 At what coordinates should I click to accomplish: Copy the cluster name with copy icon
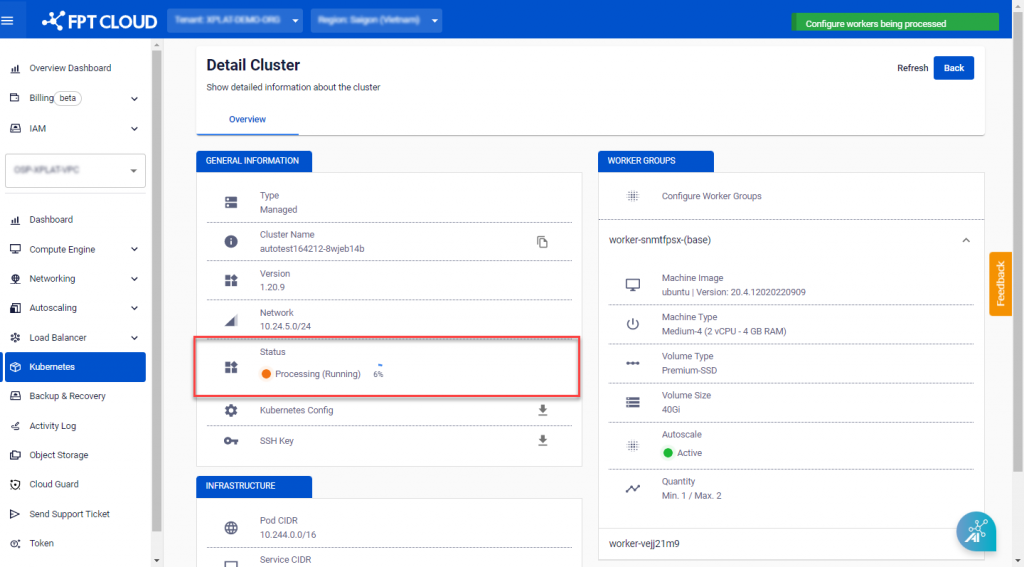542,242
